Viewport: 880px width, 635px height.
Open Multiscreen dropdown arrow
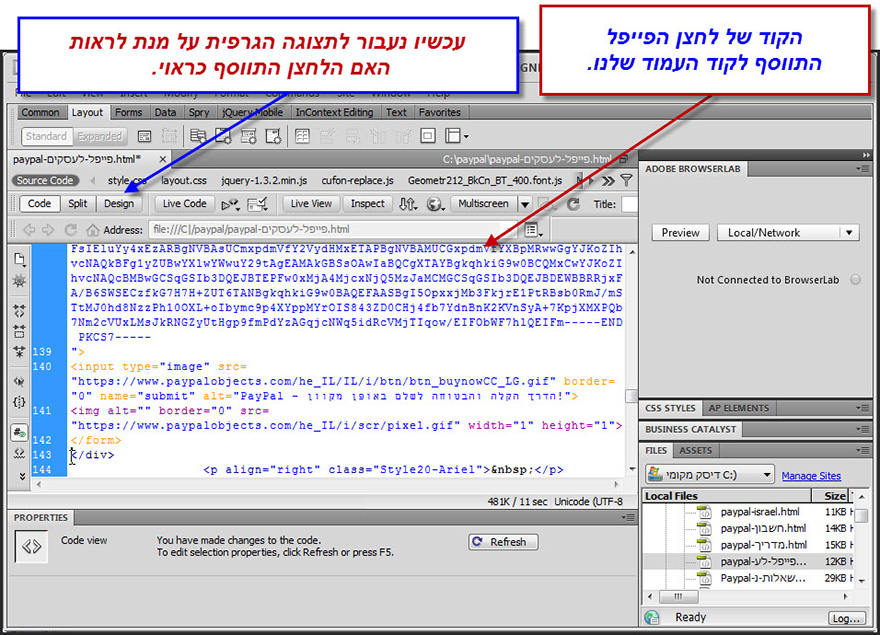[x=525, y=204]
